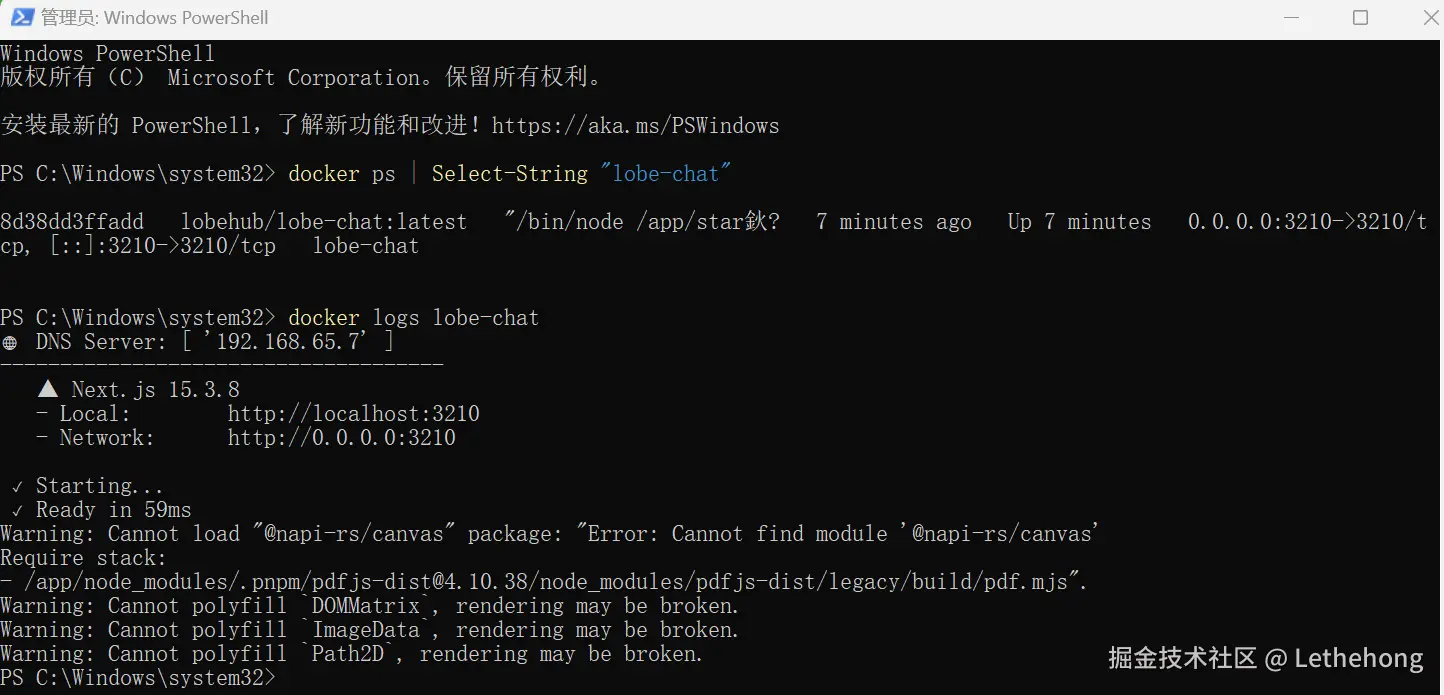Click the checkmark beside Ready in 59ms
Screen dimensions: 1444x695
pos(17,511)
